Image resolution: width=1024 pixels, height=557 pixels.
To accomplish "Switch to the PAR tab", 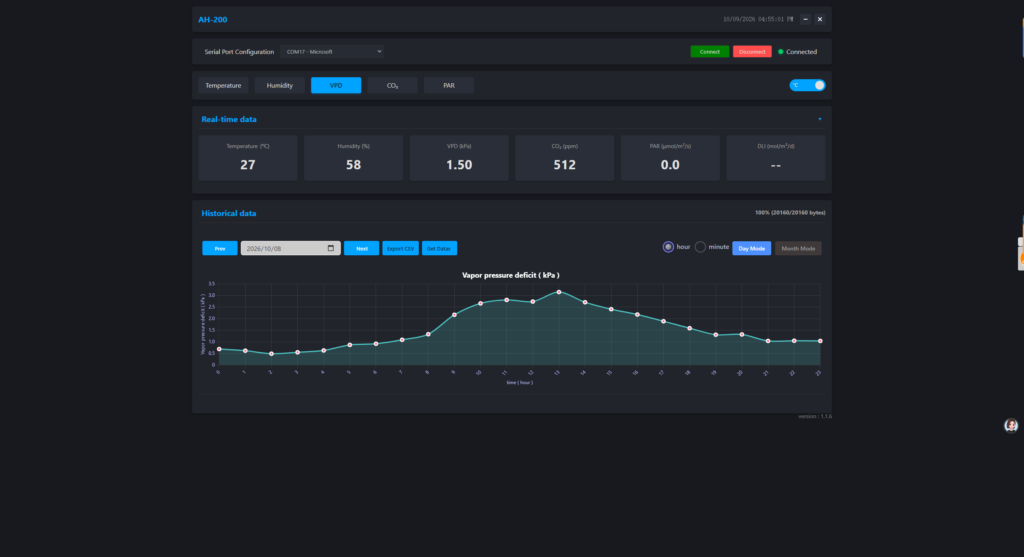I will tap(449, 86).
